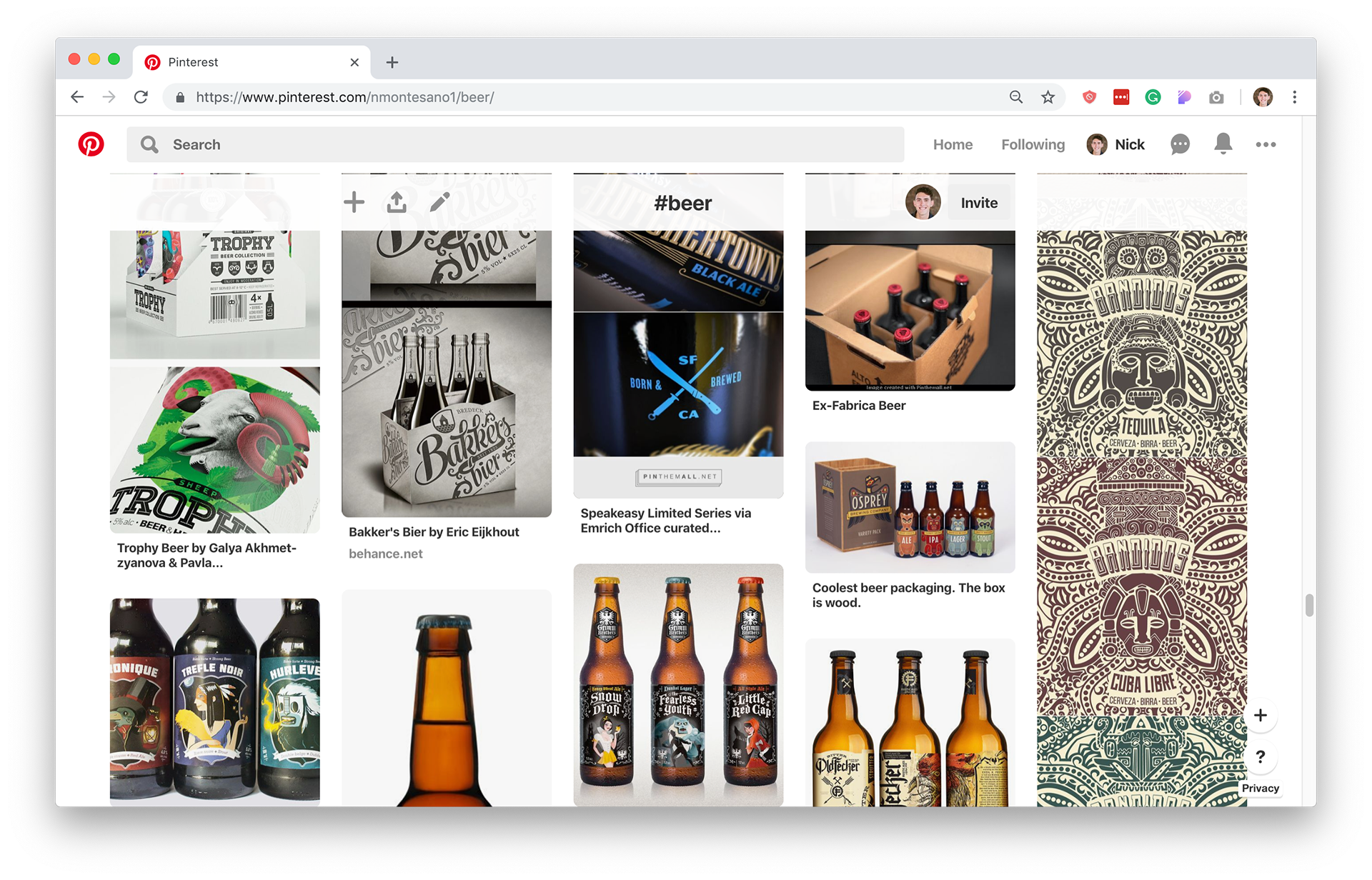Go to Home in Pinterest nav

pyautogui.click(x=953, y=144)
